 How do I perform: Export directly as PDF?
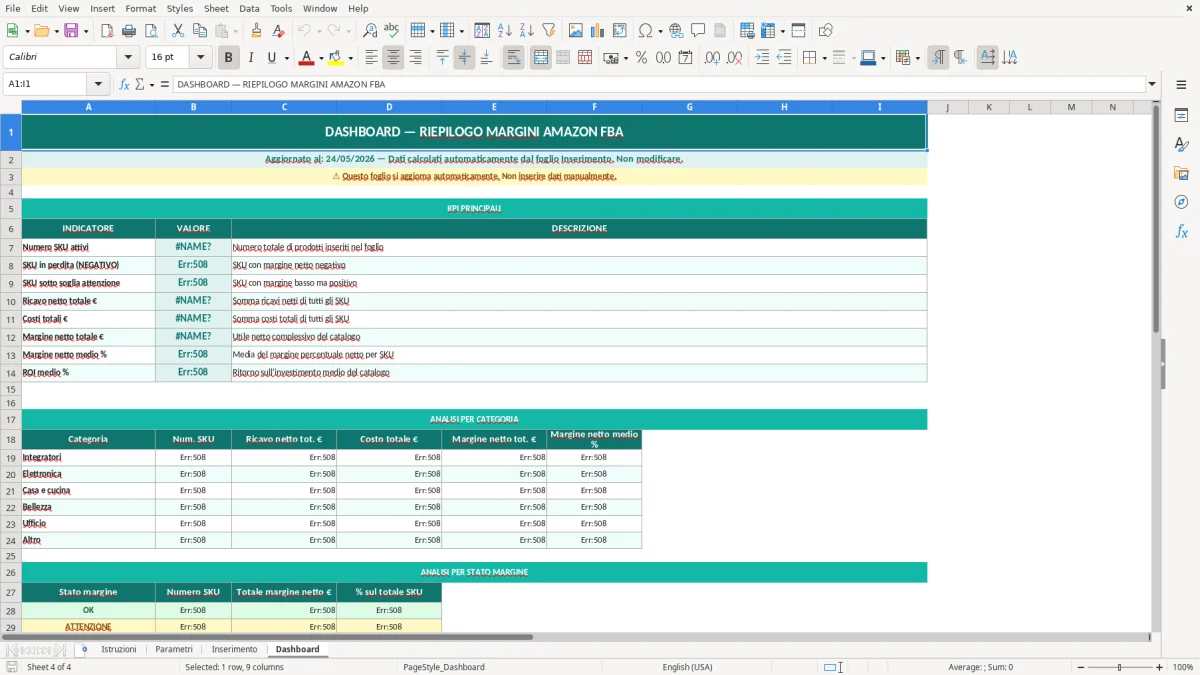[x=107, y=31]
